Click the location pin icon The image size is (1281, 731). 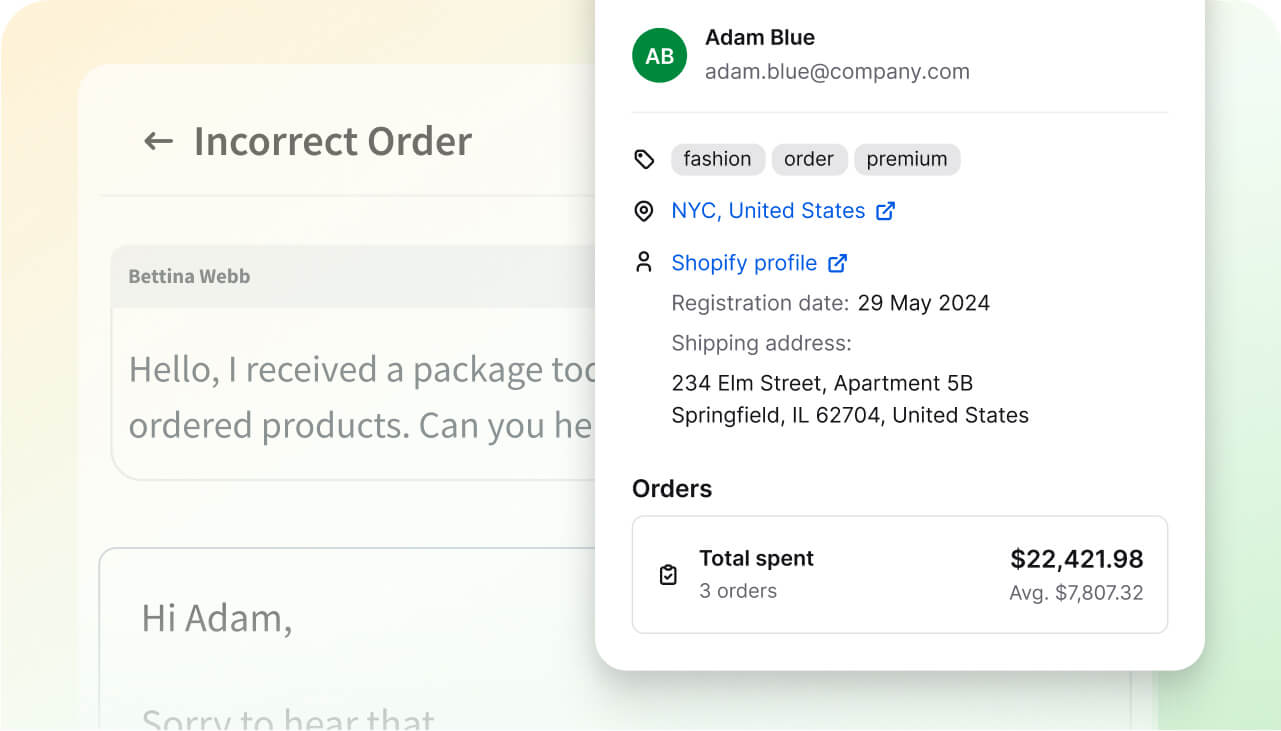(646, 209)
